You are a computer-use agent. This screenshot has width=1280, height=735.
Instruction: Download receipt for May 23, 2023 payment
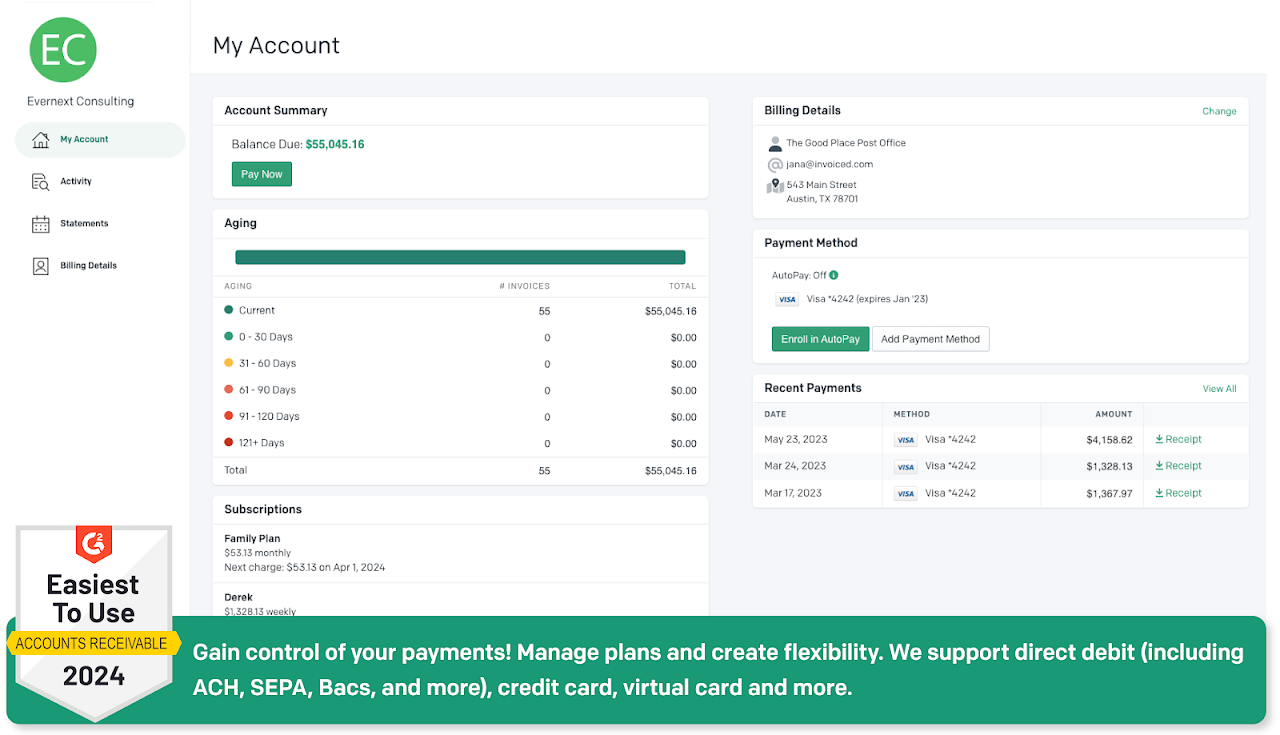pyautogui.click(x=1178, y=440)
